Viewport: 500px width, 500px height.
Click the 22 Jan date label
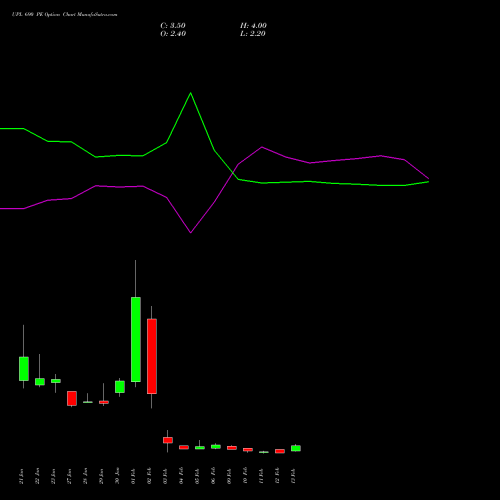coord(38,476)
